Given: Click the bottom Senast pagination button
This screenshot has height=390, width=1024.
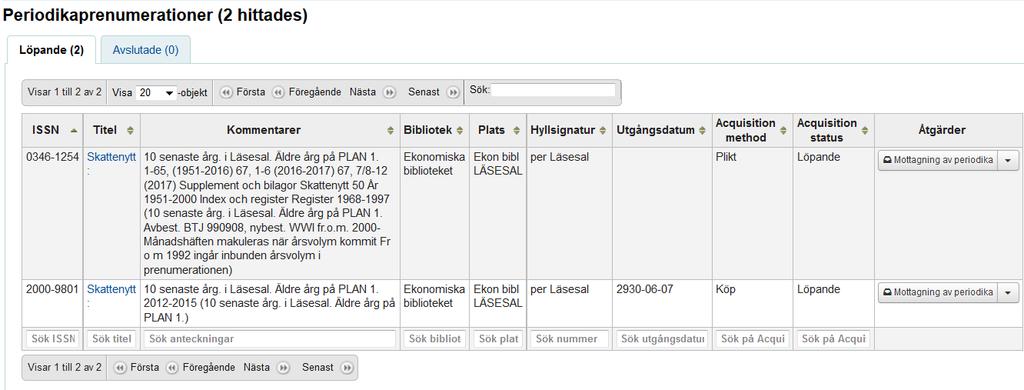Looking at the screenshot, I should [x=327, y=368].
